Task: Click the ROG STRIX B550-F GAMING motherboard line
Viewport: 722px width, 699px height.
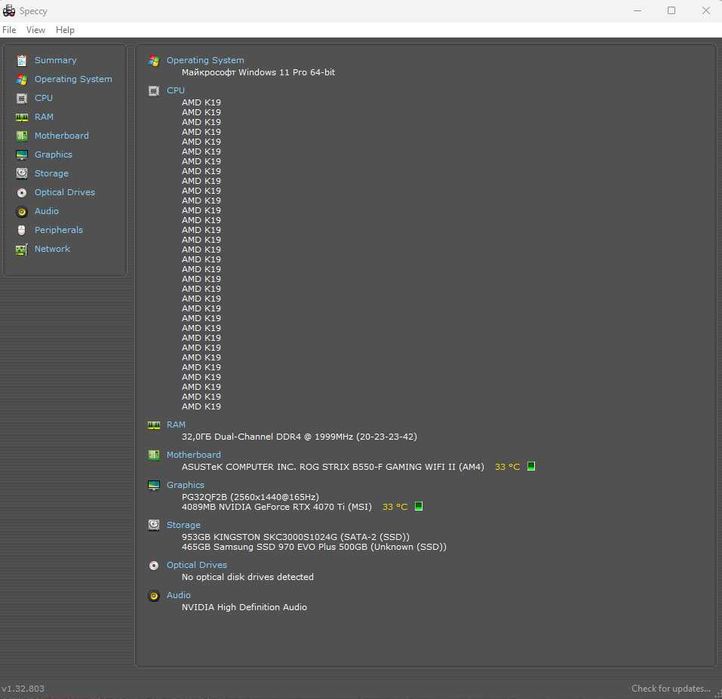Action: 333,467
